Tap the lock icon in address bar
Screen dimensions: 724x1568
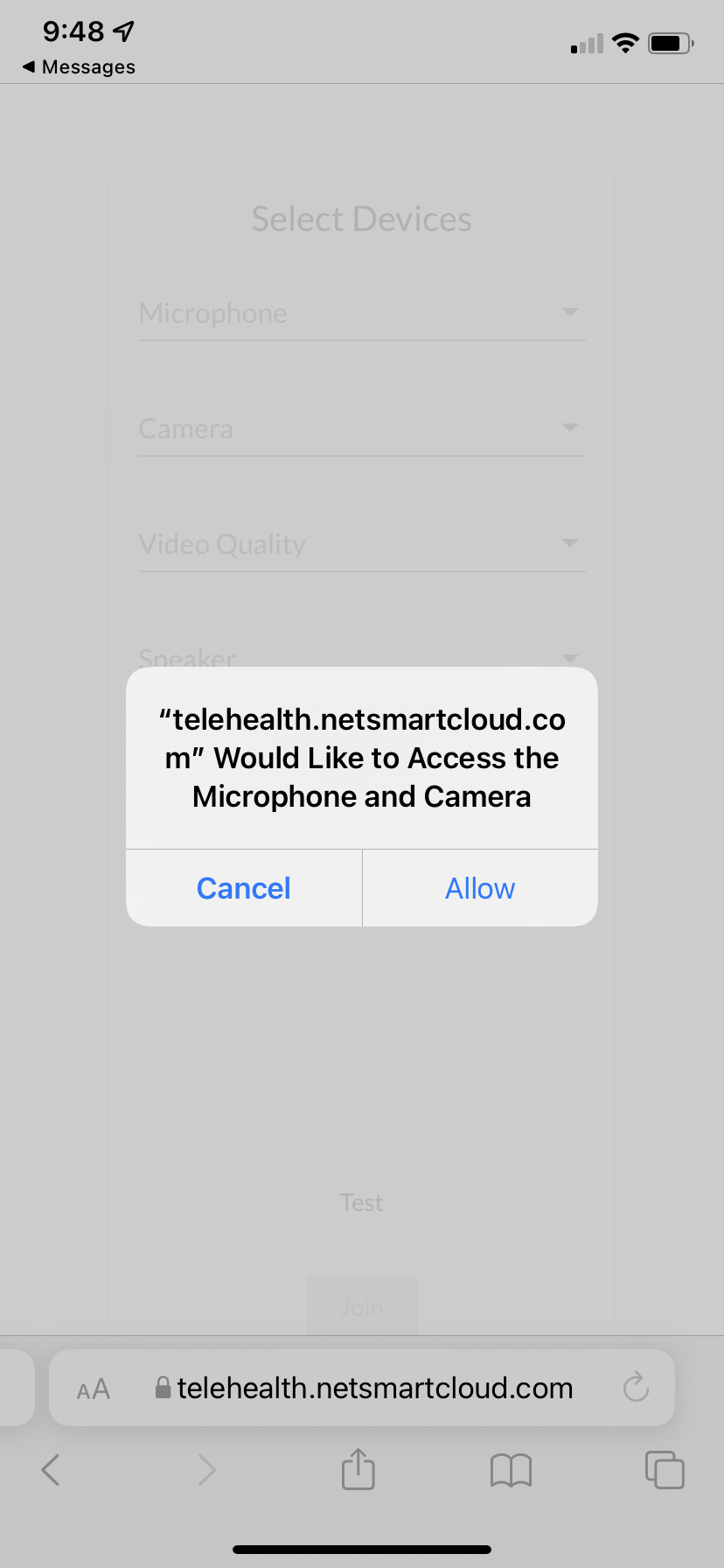(163, 1388)
